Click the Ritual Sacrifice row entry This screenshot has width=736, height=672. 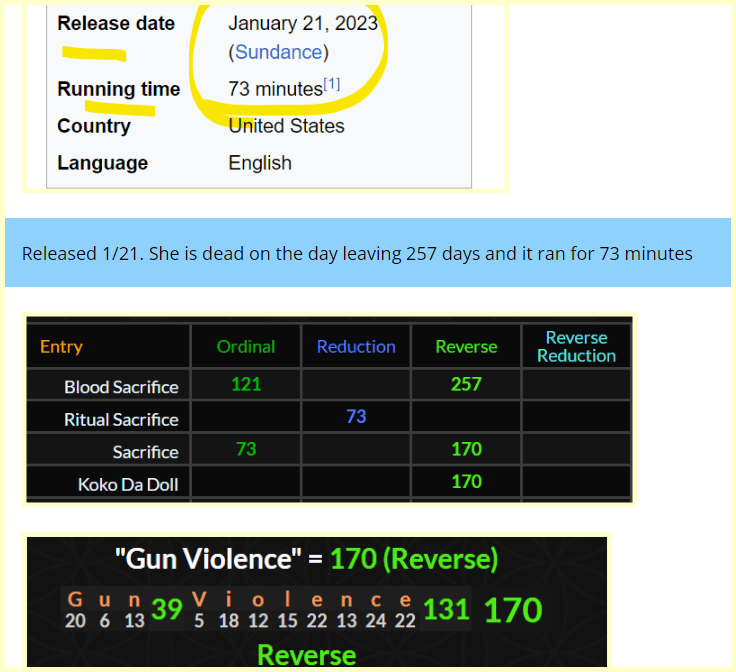click(121, 419)
